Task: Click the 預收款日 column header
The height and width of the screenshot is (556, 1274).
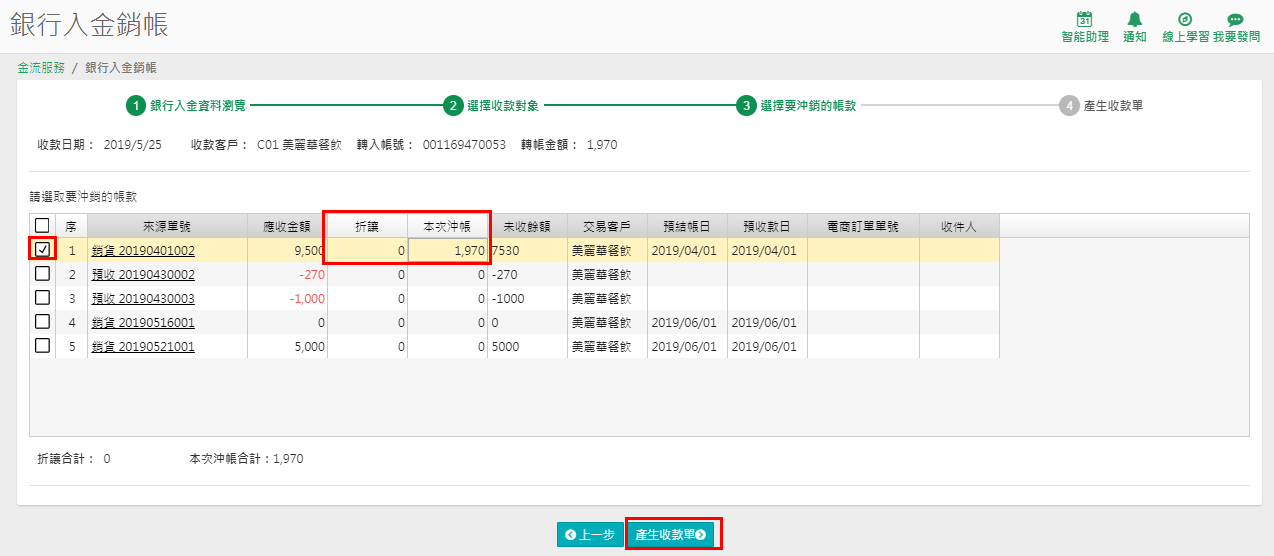Action: point(767,226)
